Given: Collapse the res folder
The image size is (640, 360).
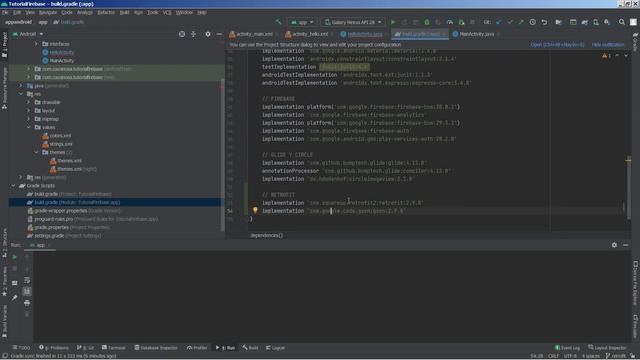Looking at the screenshot, I should point(21,94).
